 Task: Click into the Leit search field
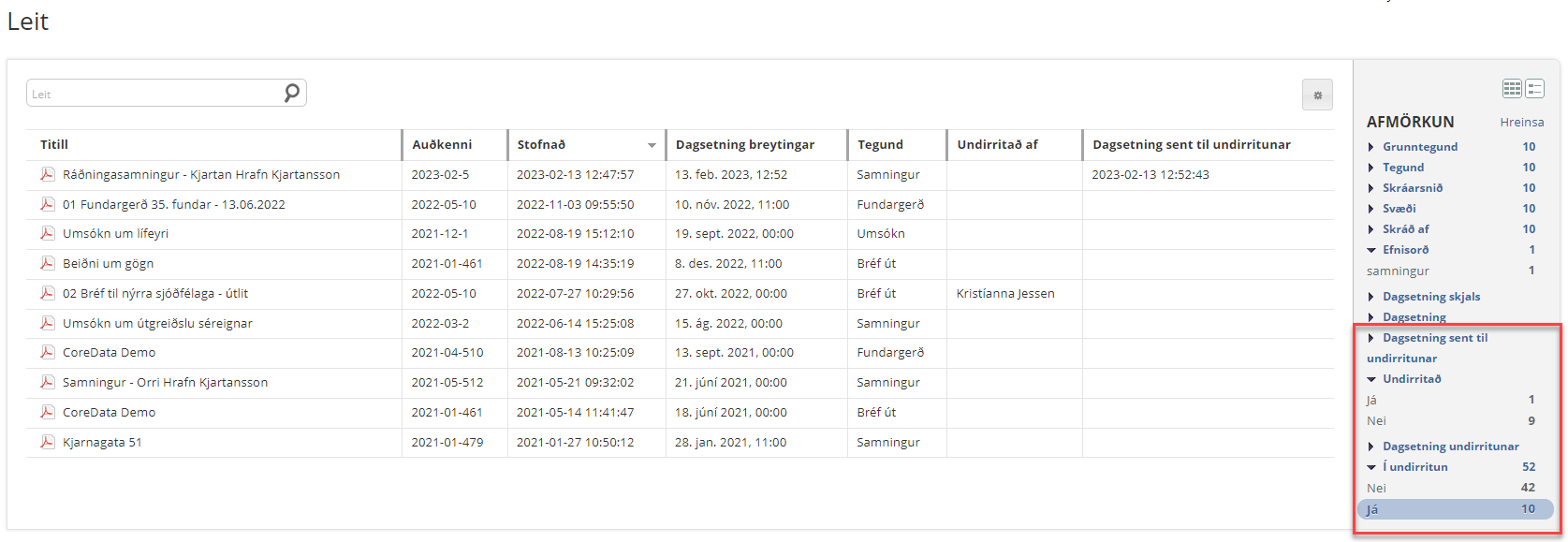(154, 94)
